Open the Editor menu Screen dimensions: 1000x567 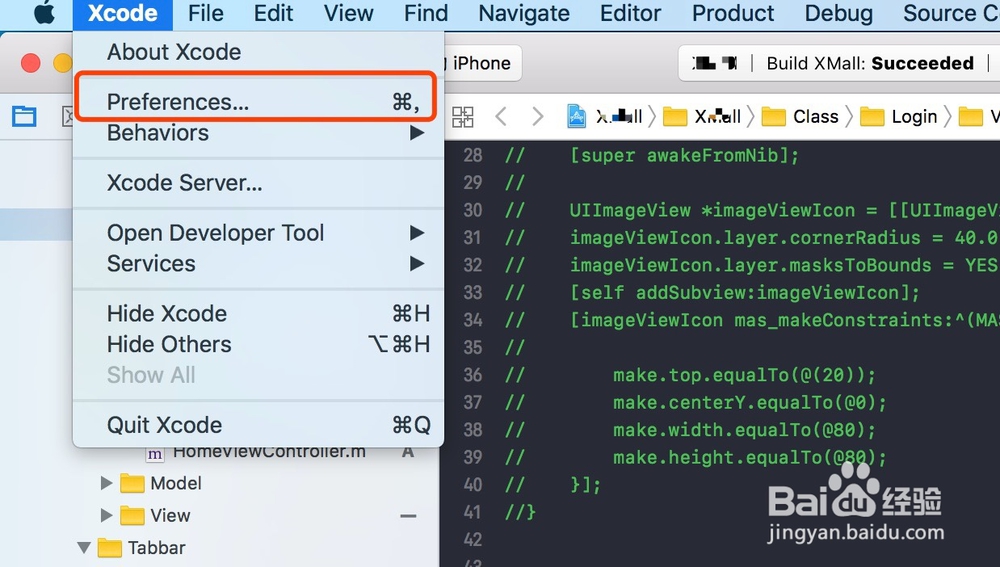point(631,13)
